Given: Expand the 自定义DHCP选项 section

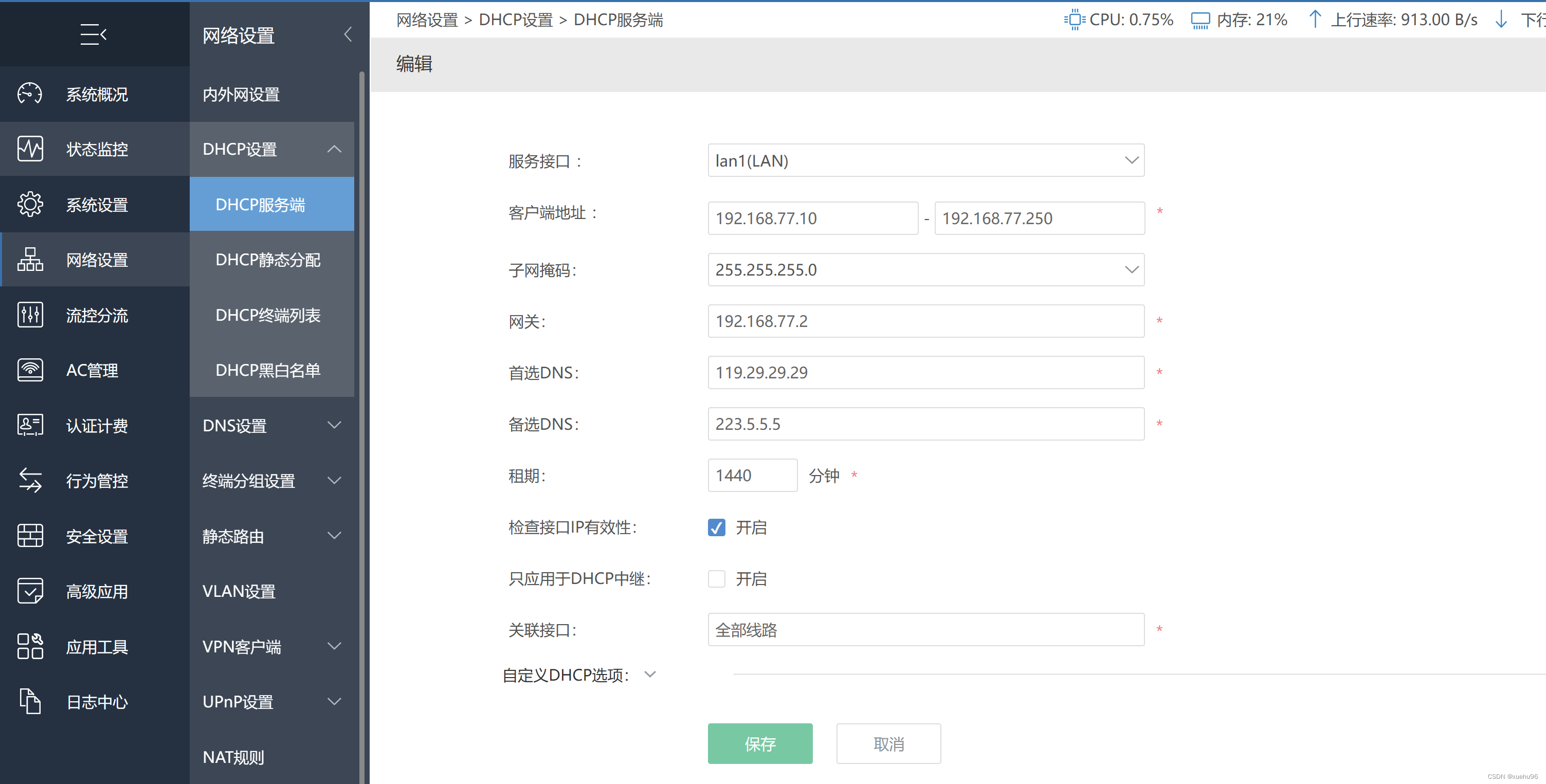Looking at the screenshot, I should (650, 674).
